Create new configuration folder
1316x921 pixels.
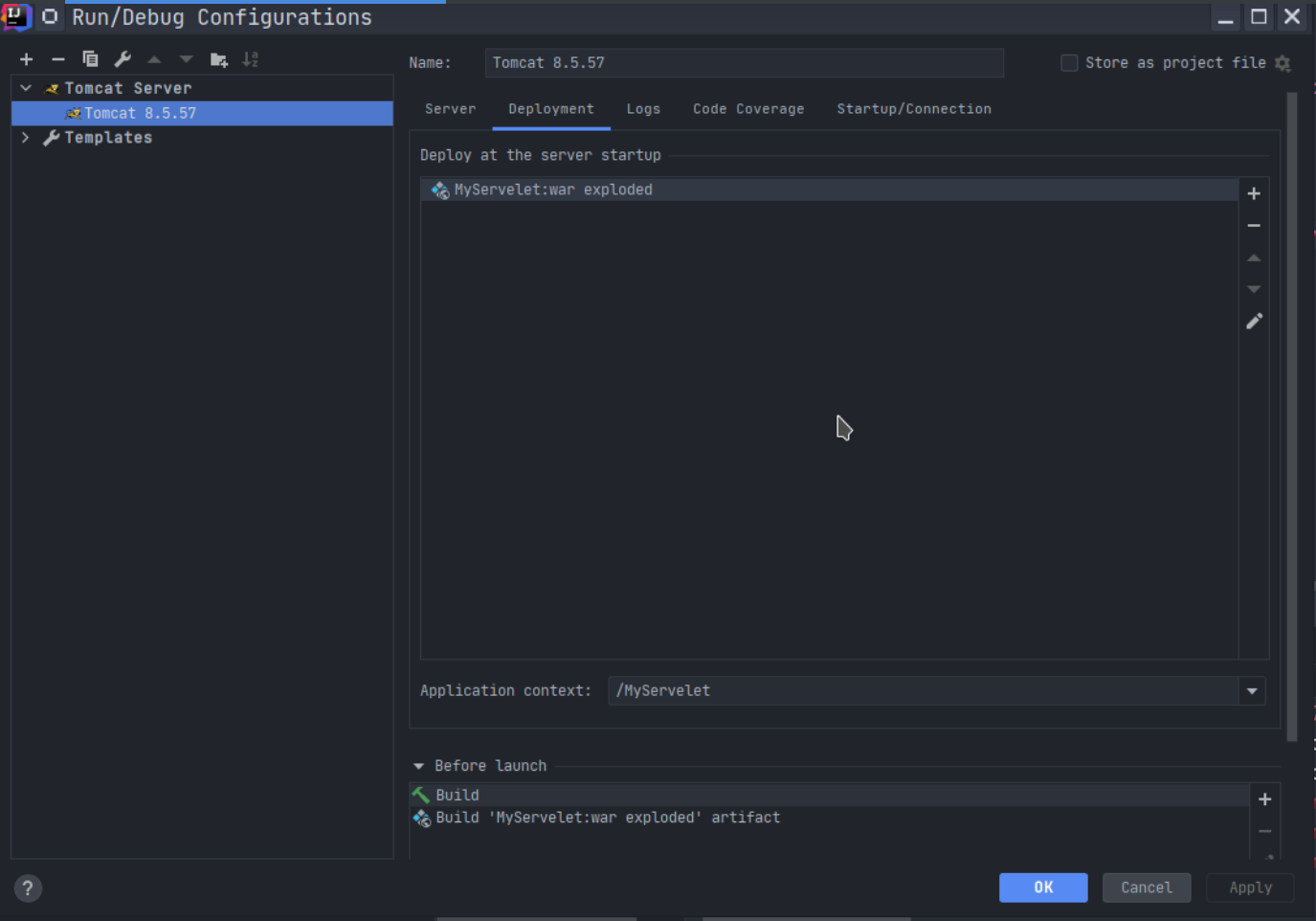pyautogui.click(x=219, y=59)
